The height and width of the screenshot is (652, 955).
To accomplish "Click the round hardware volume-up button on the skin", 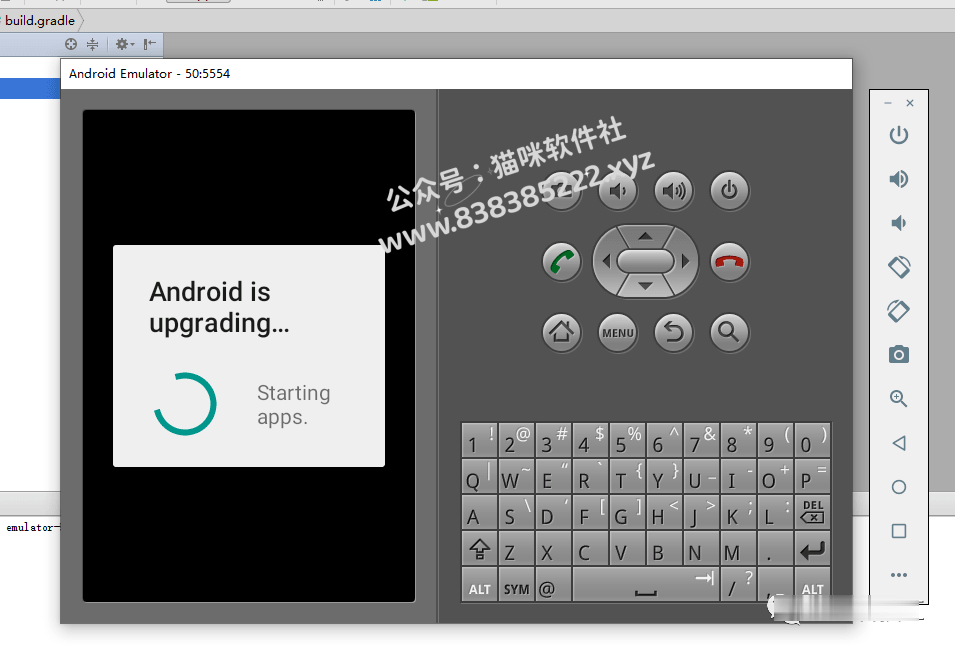I will coord(674,191).
